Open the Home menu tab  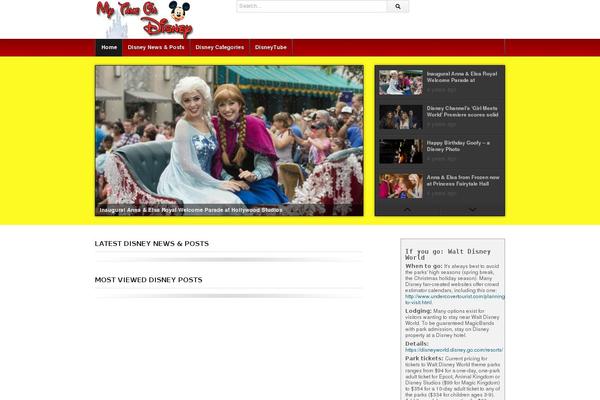(x=109, y=47)
